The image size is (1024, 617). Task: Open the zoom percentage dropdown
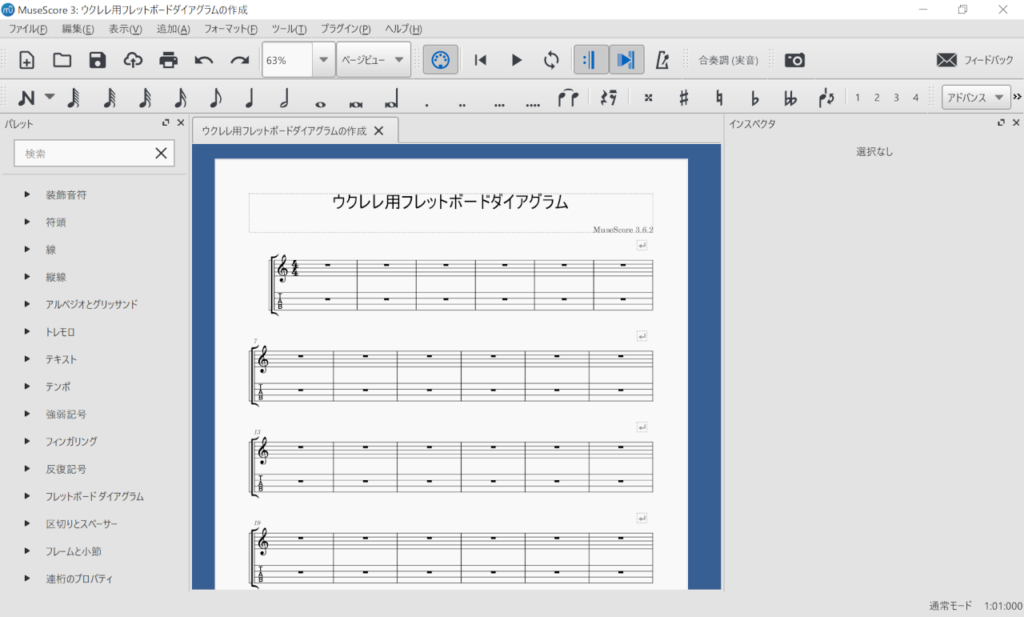(322, 60)
